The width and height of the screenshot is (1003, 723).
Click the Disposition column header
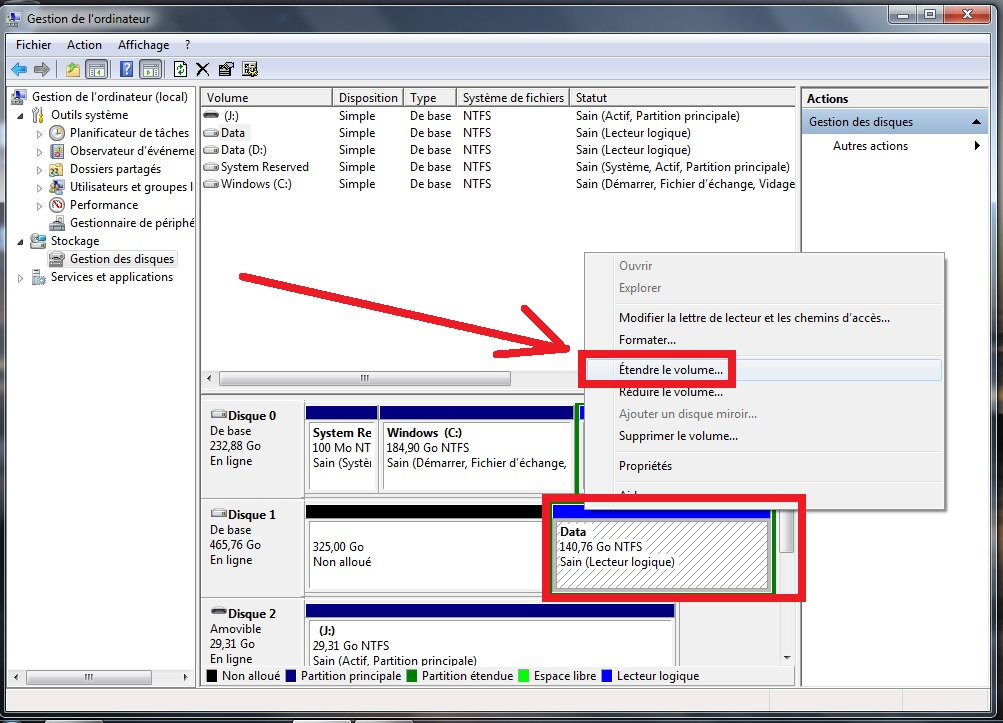pyautogui.click(x=368, y=97)
